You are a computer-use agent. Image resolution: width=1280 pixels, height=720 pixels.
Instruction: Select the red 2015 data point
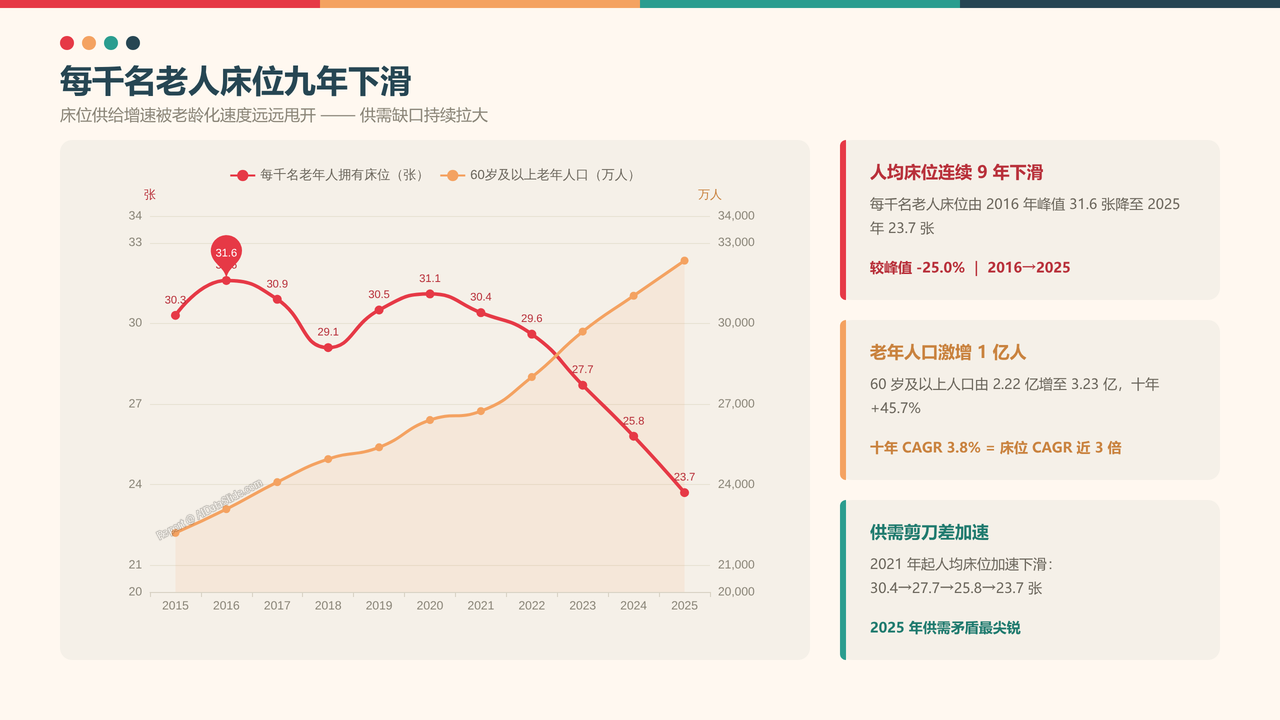coord(175,315)
